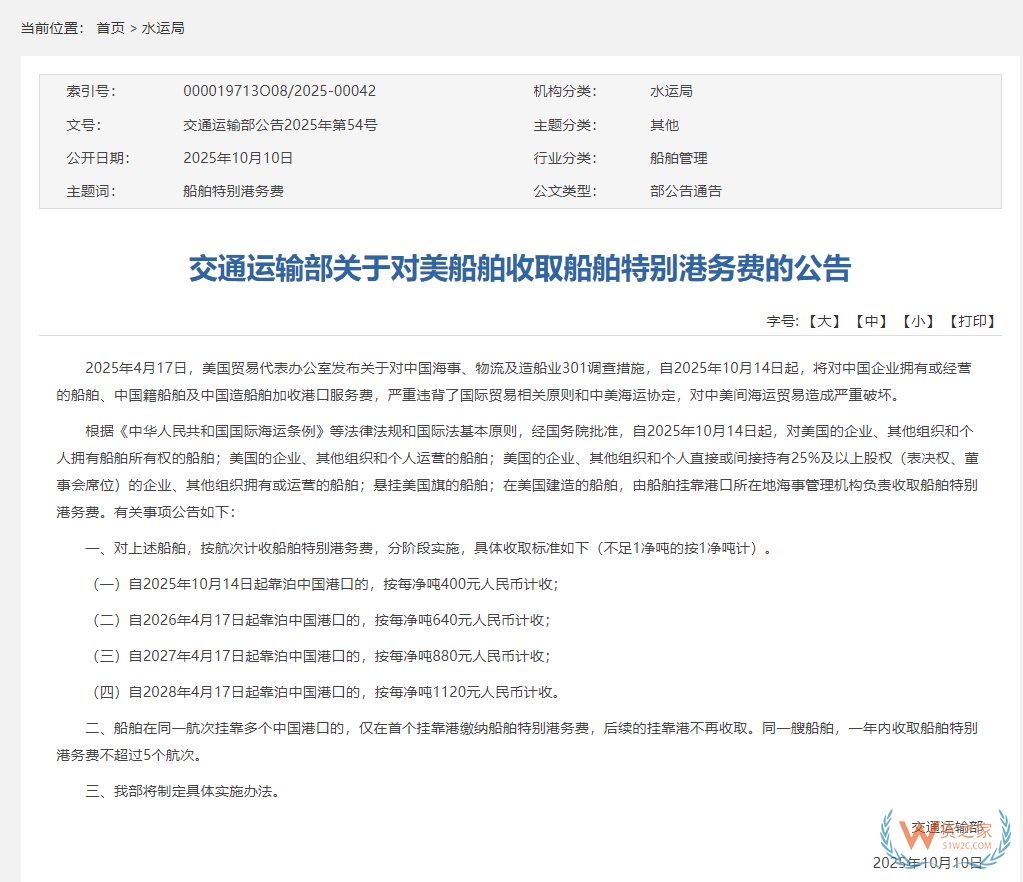
Task: Click the line 三、我部将制定具体实施办法
Action: 183,792
